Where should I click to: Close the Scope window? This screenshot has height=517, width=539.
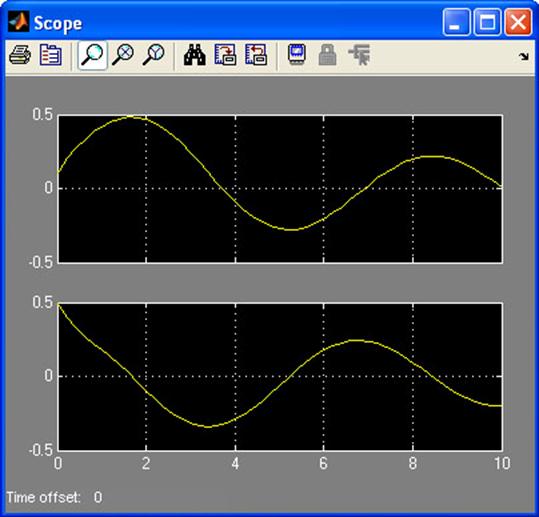pos(518,22)
